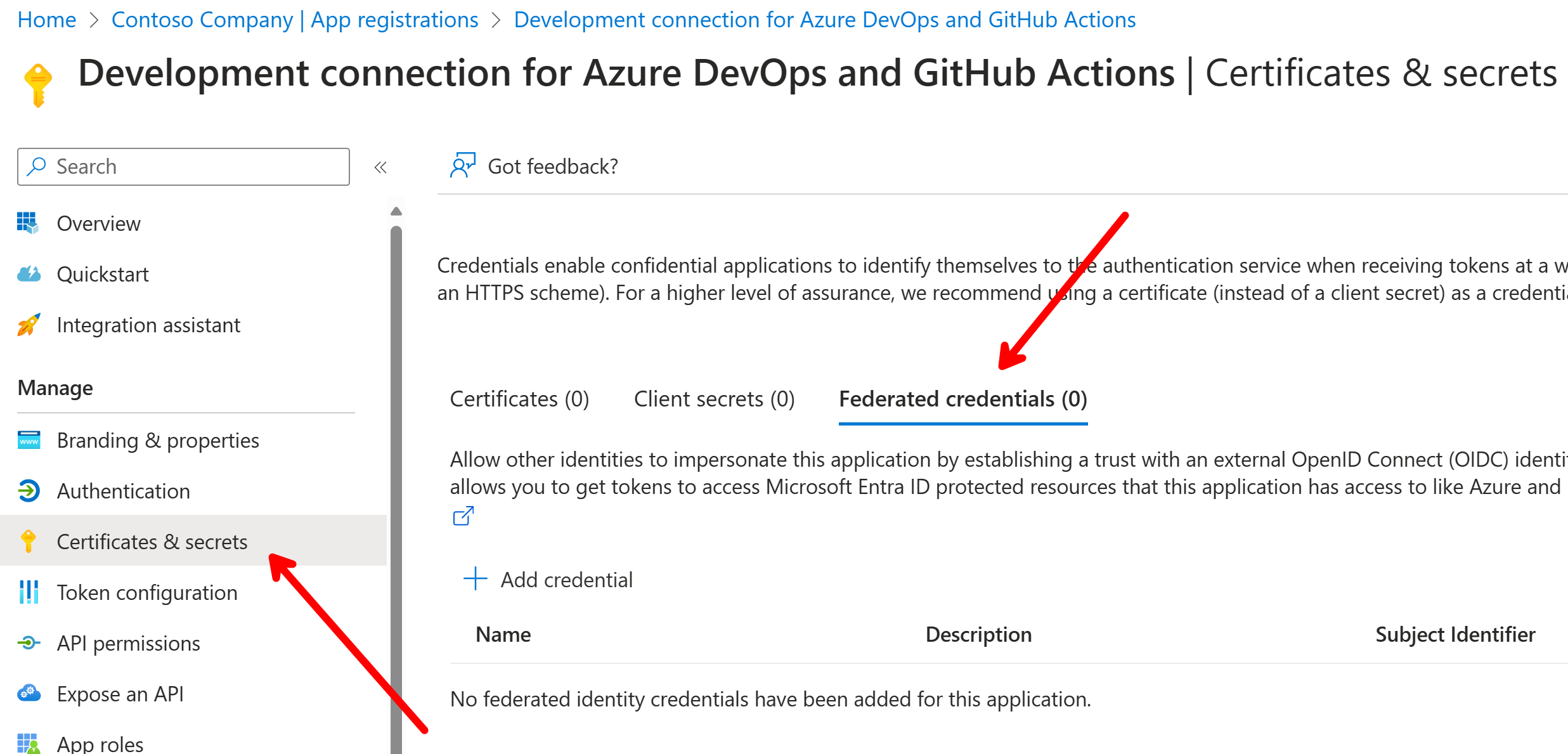Switch to Certificates (0) tab
Image resolution: width=1568 pixels, height=754 pixels.
coord(519,399)
